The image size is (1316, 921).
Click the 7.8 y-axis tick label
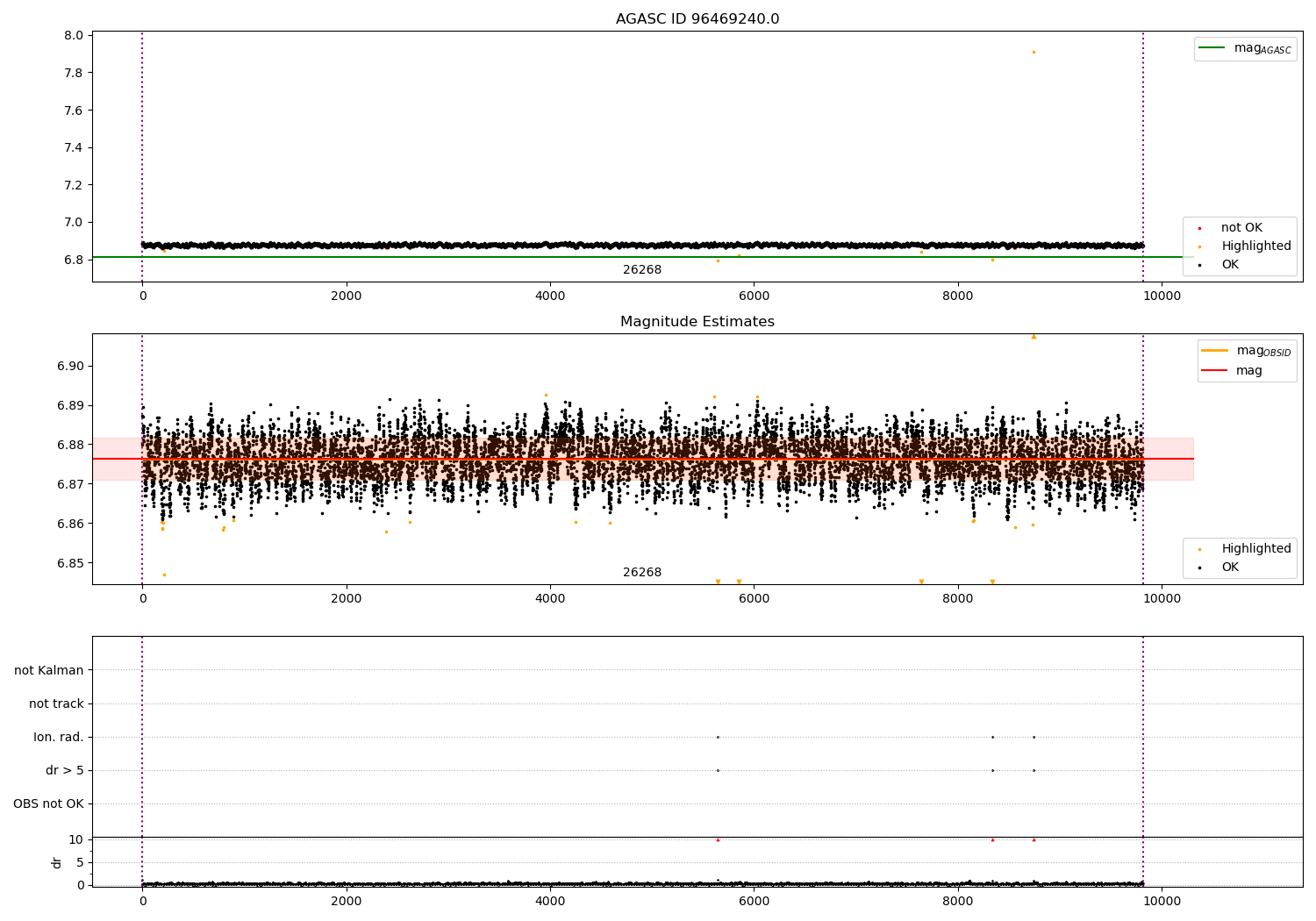click(x=74, y=73)
